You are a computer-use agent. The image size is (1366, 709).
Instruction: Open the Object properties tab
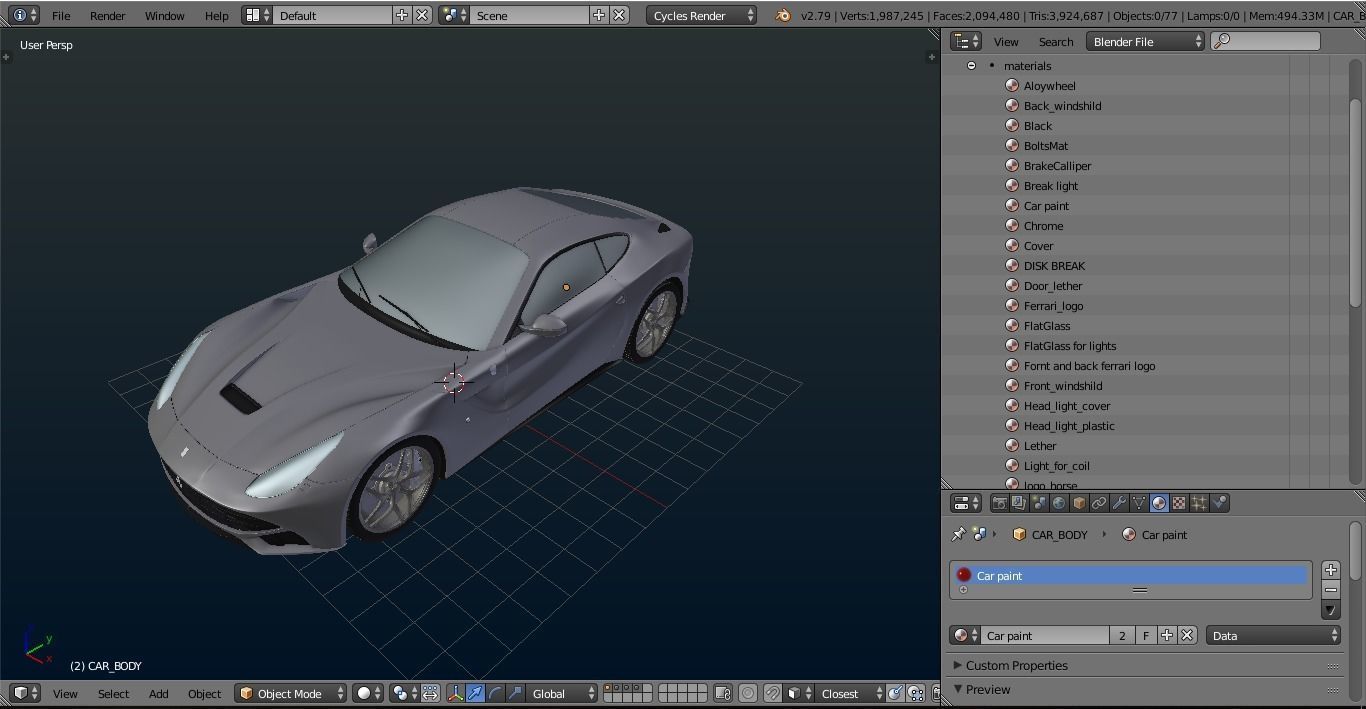[x=1079, y=503]
